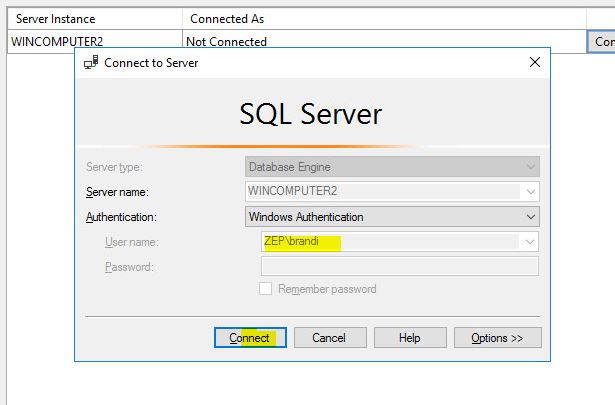Click the Cancel button
615x405 pixels.
point(329,338)
